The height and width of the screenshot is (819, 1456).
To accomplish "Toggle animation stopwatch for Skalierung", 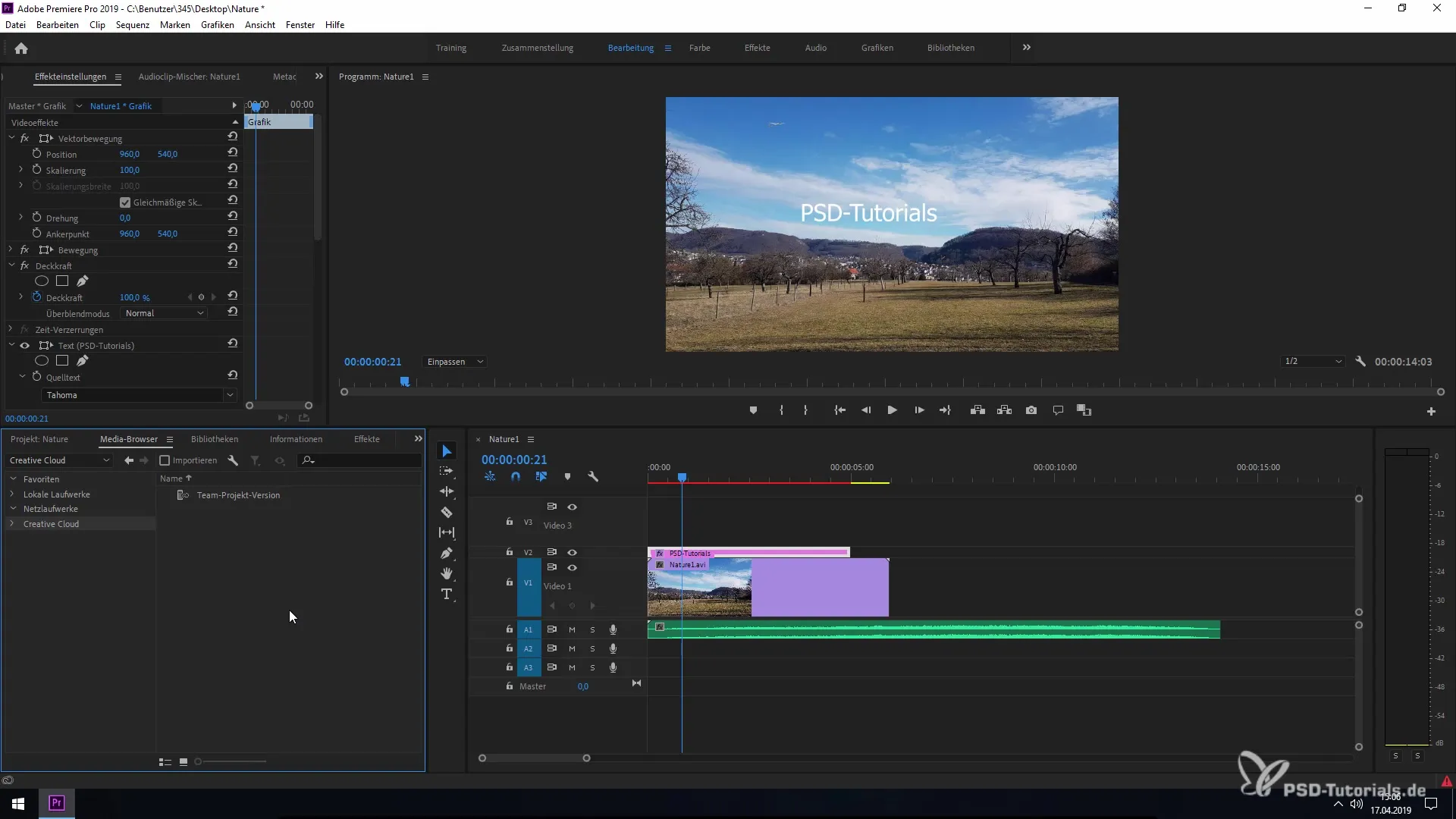I will [36, 170].
